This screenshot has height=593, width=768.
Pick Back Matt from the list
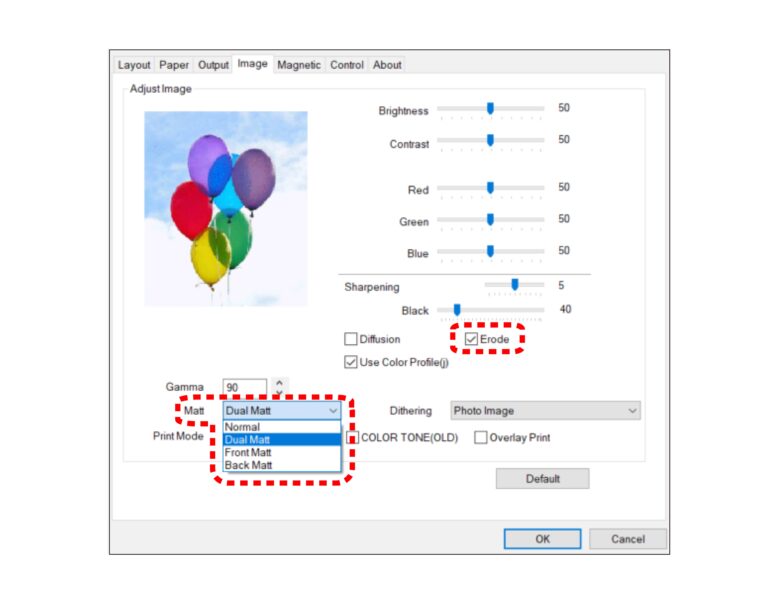[x=248, y=465]
